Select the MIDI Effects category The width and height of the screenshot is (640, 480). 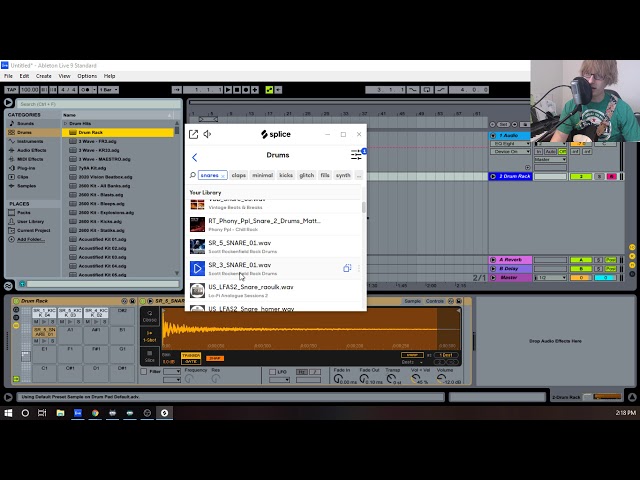pyautogui.click(x=30, y=159)
